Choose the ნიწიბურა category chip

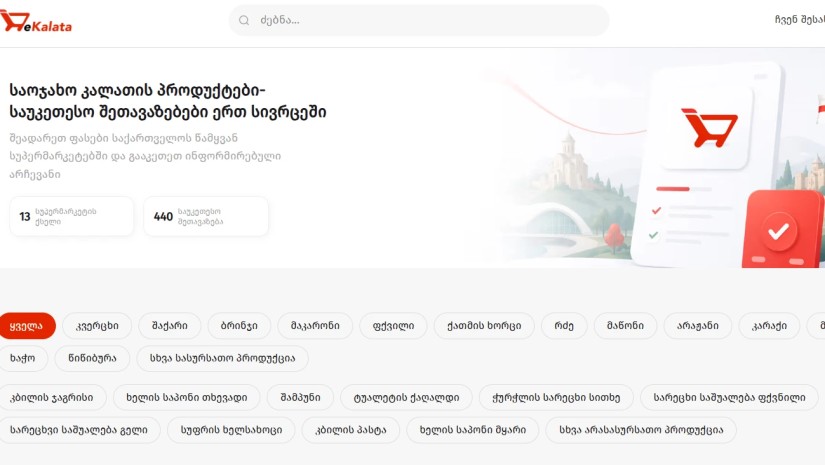click(92, 359)
